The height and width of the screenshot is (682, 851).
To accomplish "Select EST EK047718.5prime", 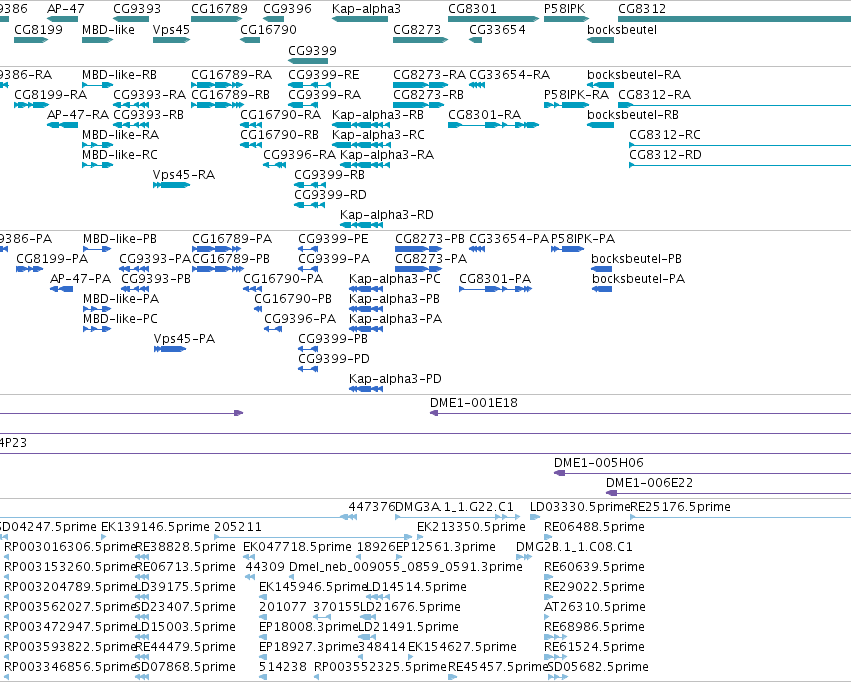I will click(297, 547).
